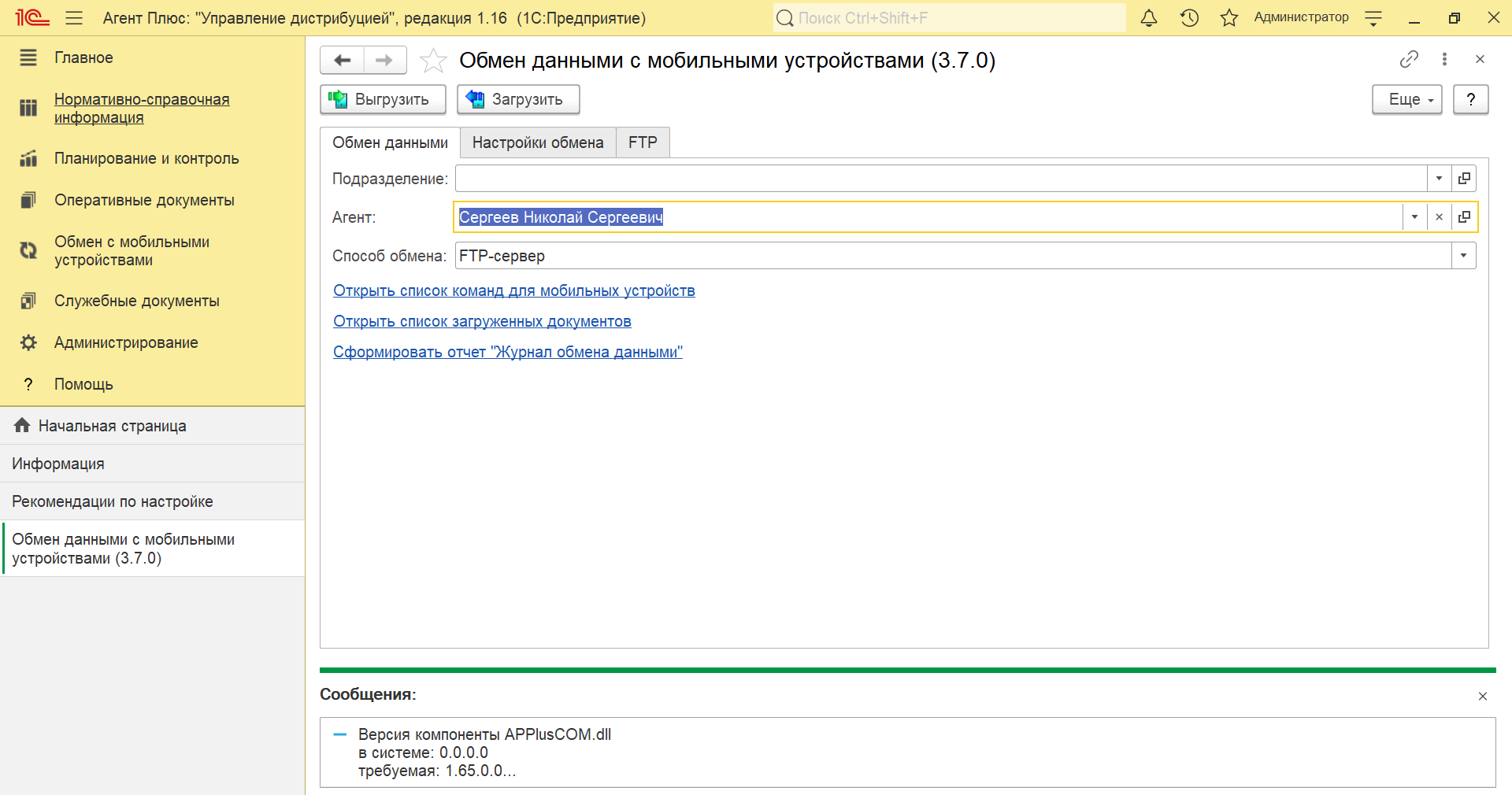This screenshot has height=795, width=1512.
Task: Open the Информация panel tab
Action: tap(152, 464)
